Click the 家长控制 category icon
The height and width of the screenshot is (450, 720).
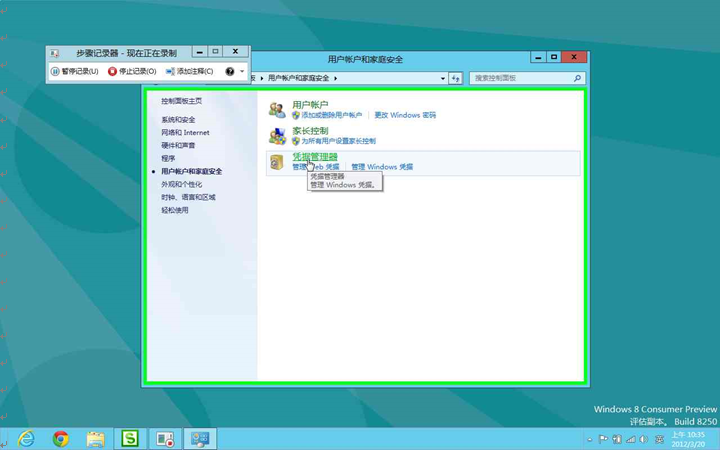click(277, 135)
